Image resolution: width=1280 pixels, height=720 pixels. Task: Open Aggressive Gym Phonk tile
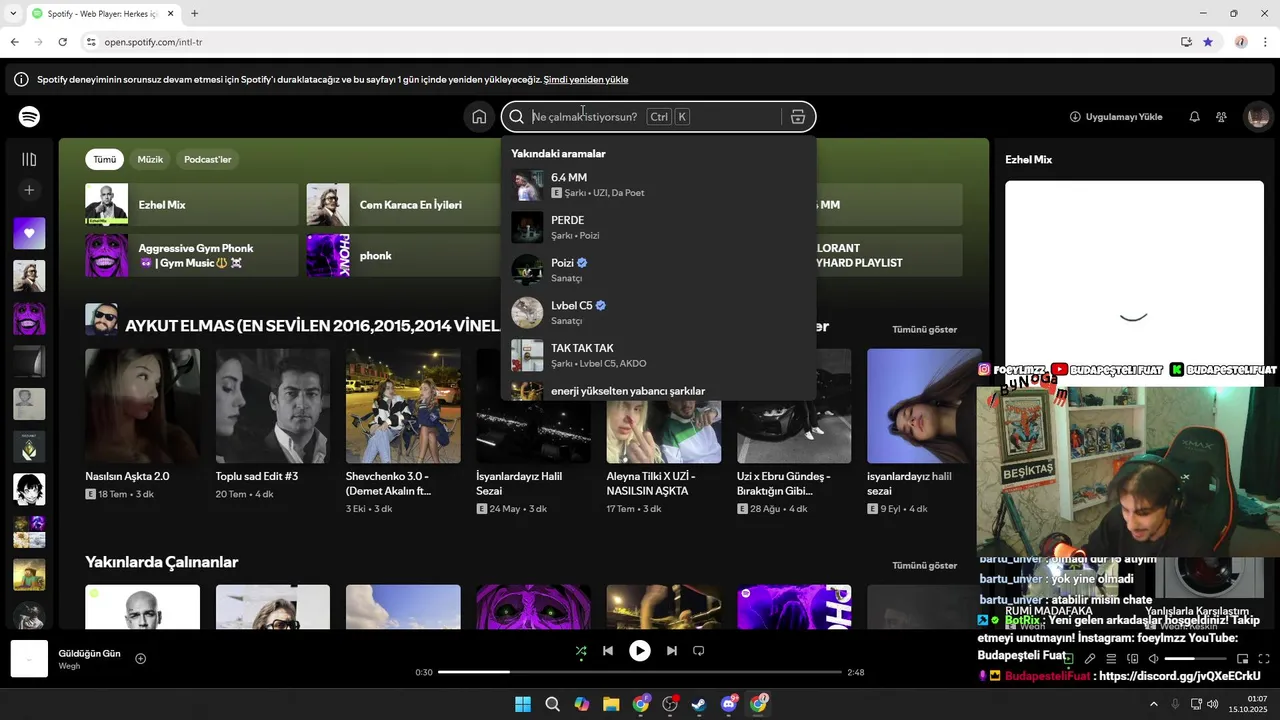tap(191, 255)
